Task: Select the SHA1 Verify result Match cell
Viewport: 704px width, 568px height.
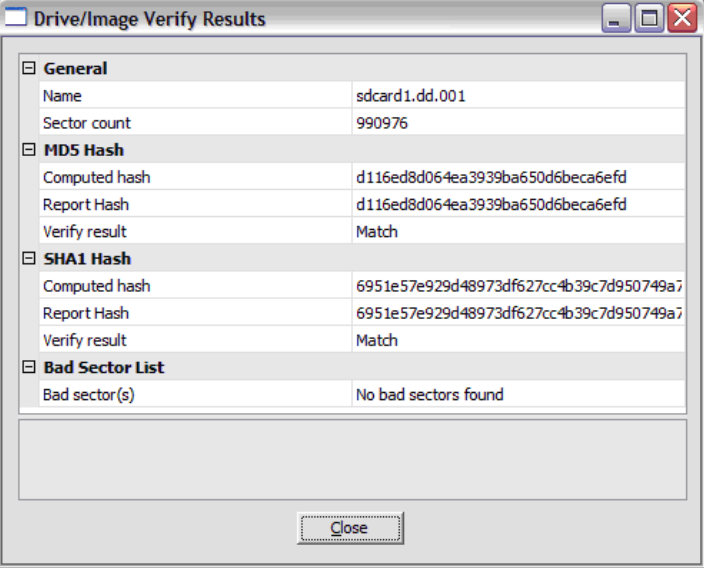Action: [377, 340]
